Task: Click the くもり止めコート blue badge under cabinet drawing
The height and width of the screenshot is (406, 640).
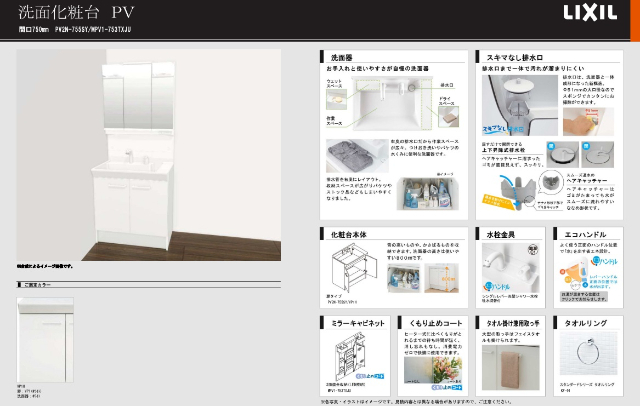Action: click(x=370, y=376)
